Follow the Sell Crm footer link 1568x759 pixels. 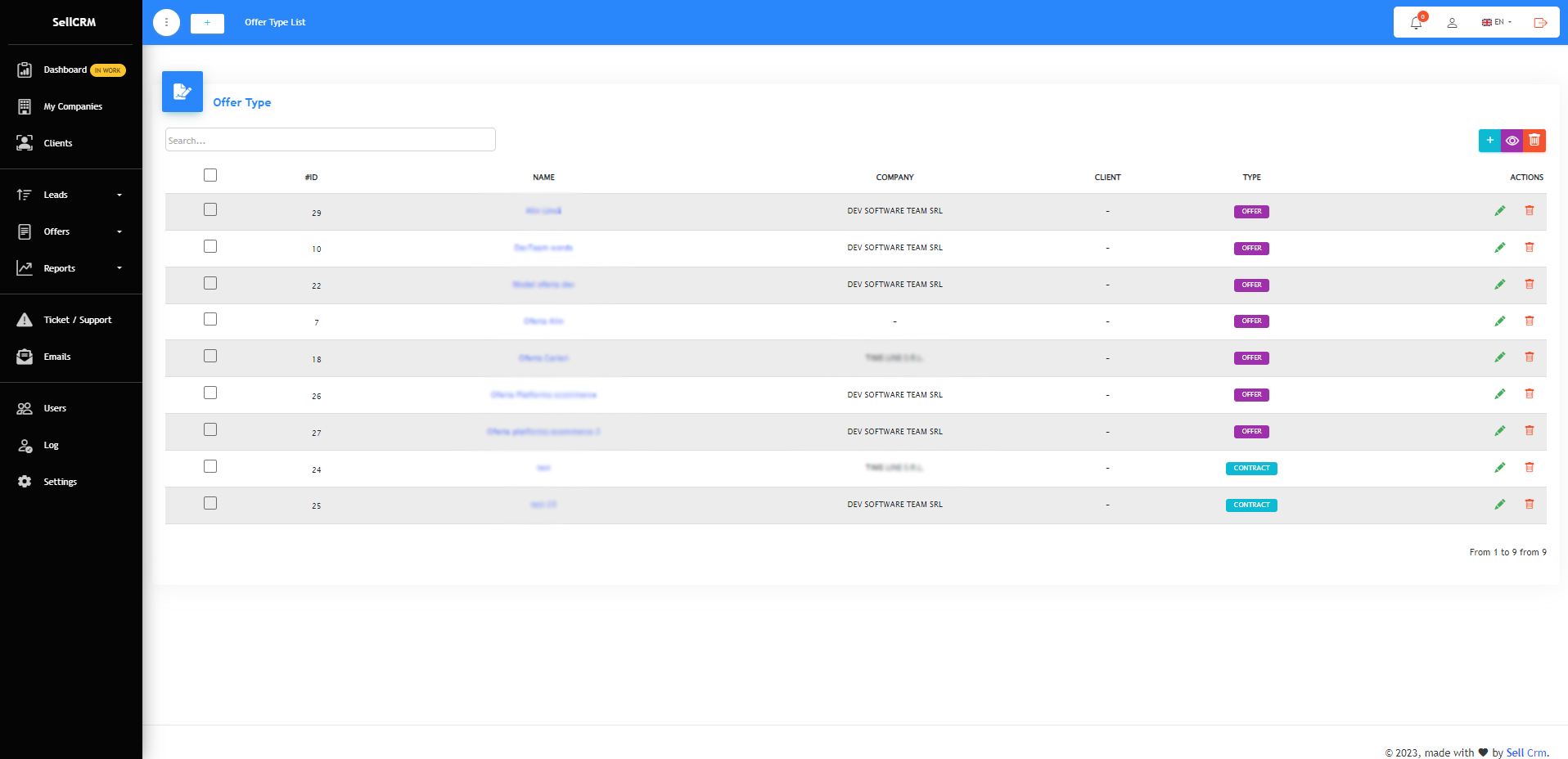(x=1526, y=752)
